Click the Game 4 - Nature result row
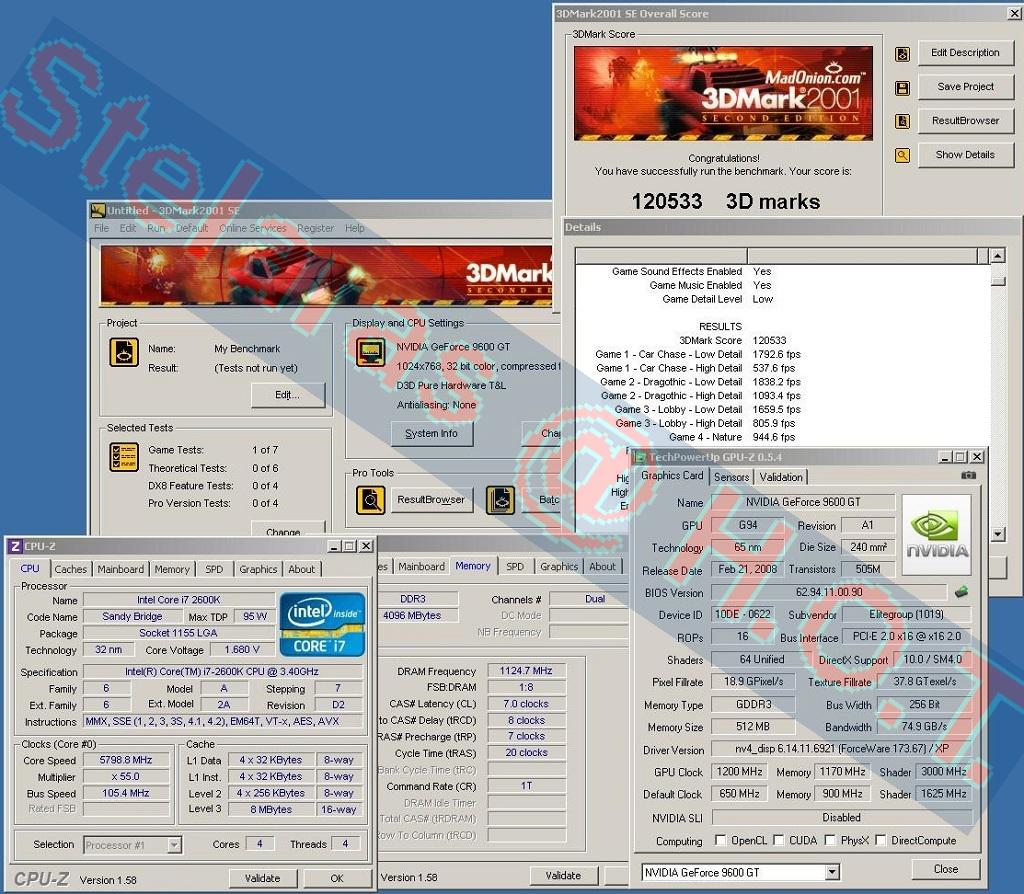The width and height of the screenshot is (1024, 894). pyautogui.click(x=731, y=437)
